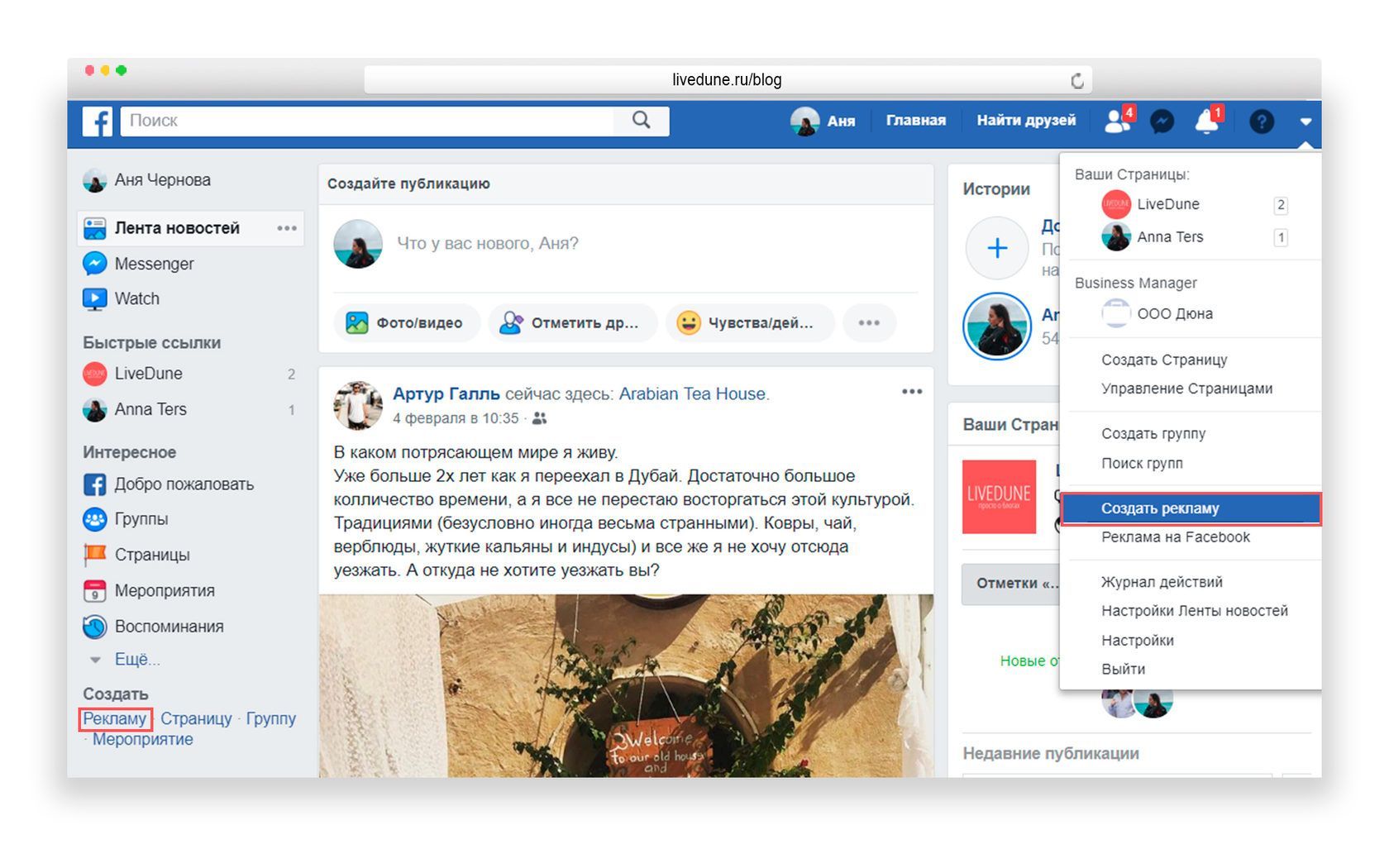The image size is (1389, 868).
Task: Choose Управление Страницами in menu
Action: point(1186,389)
